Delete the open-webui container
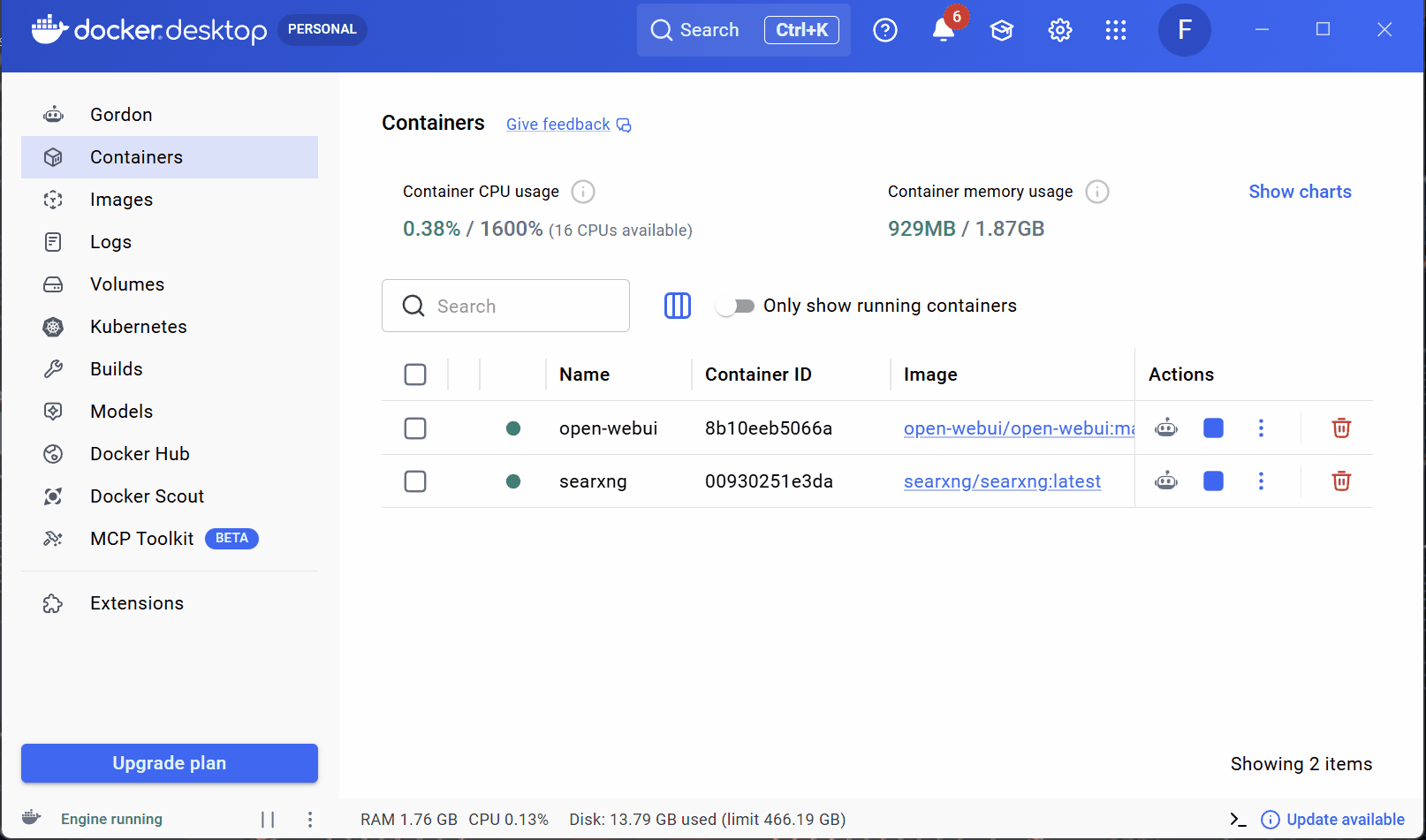The height and width of the screenshot is (840, 1426). (x=1341, y=428)
